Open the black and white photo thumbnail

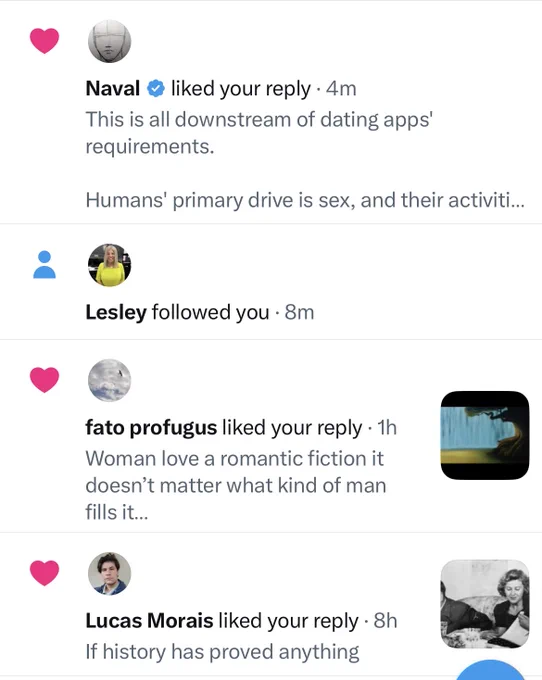tap(485, 604)
